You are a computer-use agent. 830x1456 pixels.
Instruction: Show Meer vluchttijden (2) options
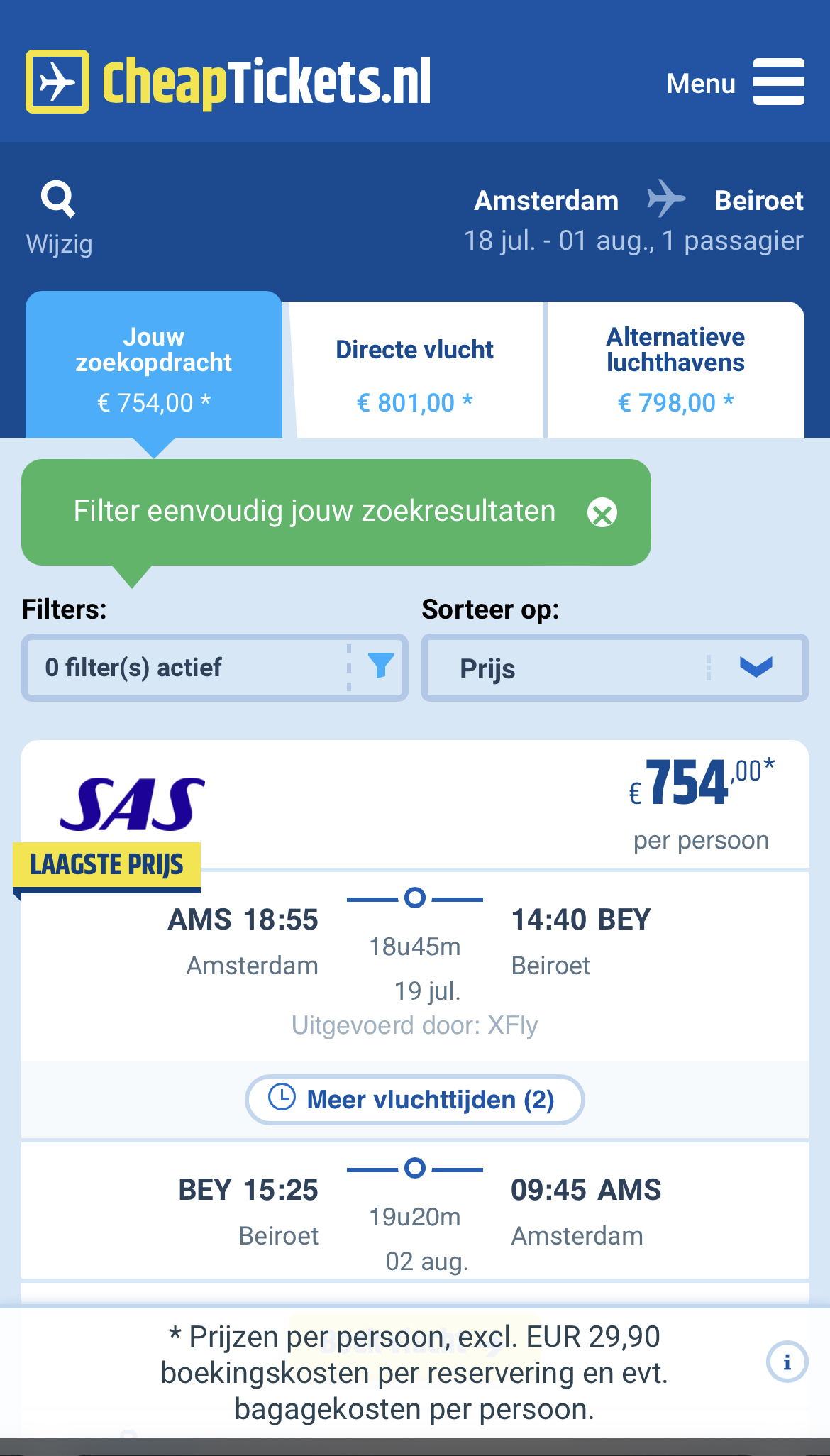pyautogui.click(x=415, y=1100)
